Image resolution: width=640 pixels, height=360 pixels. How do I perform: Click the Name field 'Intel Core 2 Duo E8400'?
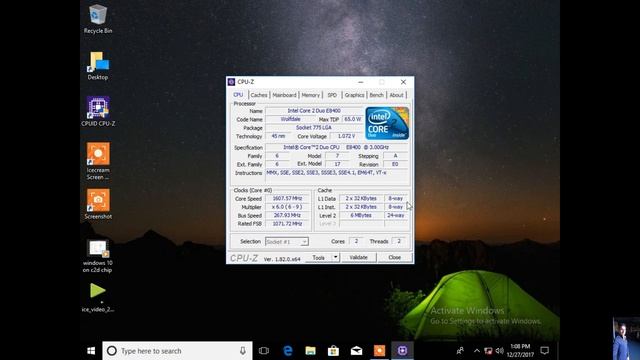314,111
